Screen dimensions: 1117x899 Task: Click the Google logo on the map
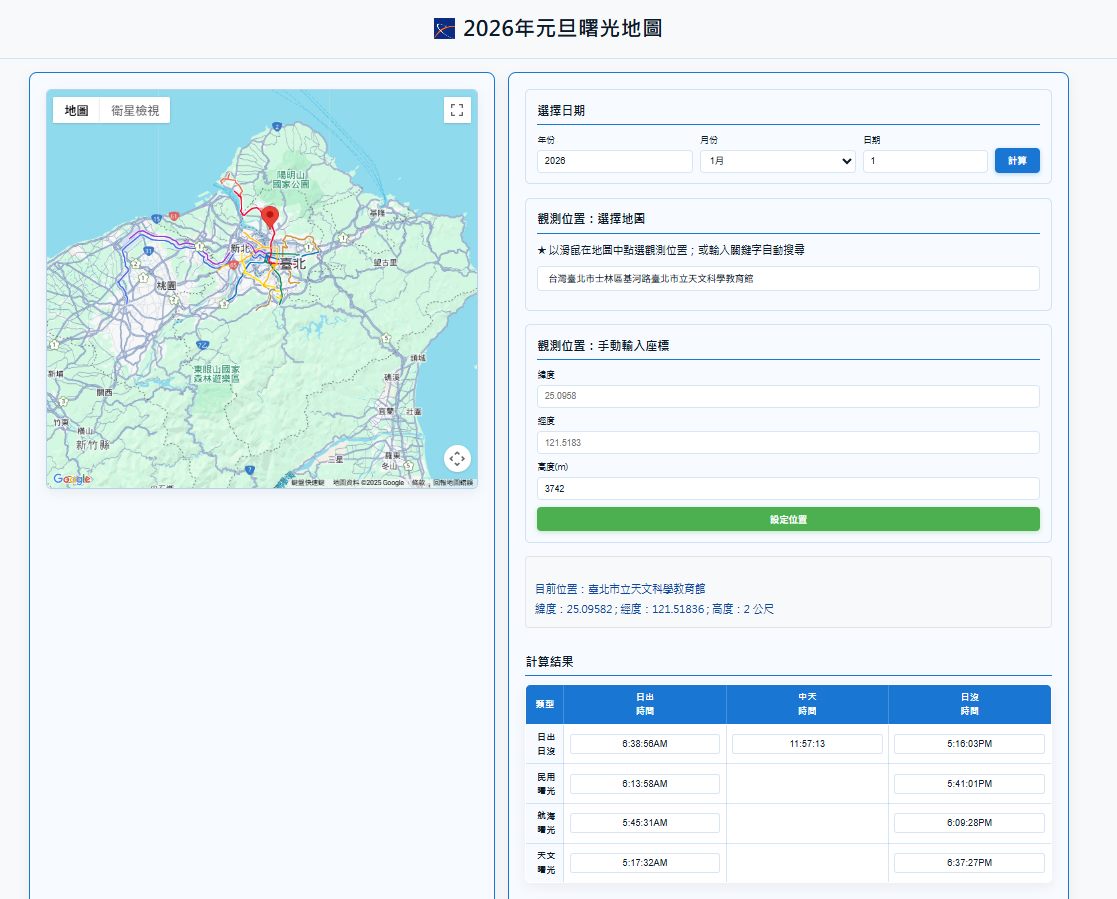pyautogui.click(x=71, y=480)
